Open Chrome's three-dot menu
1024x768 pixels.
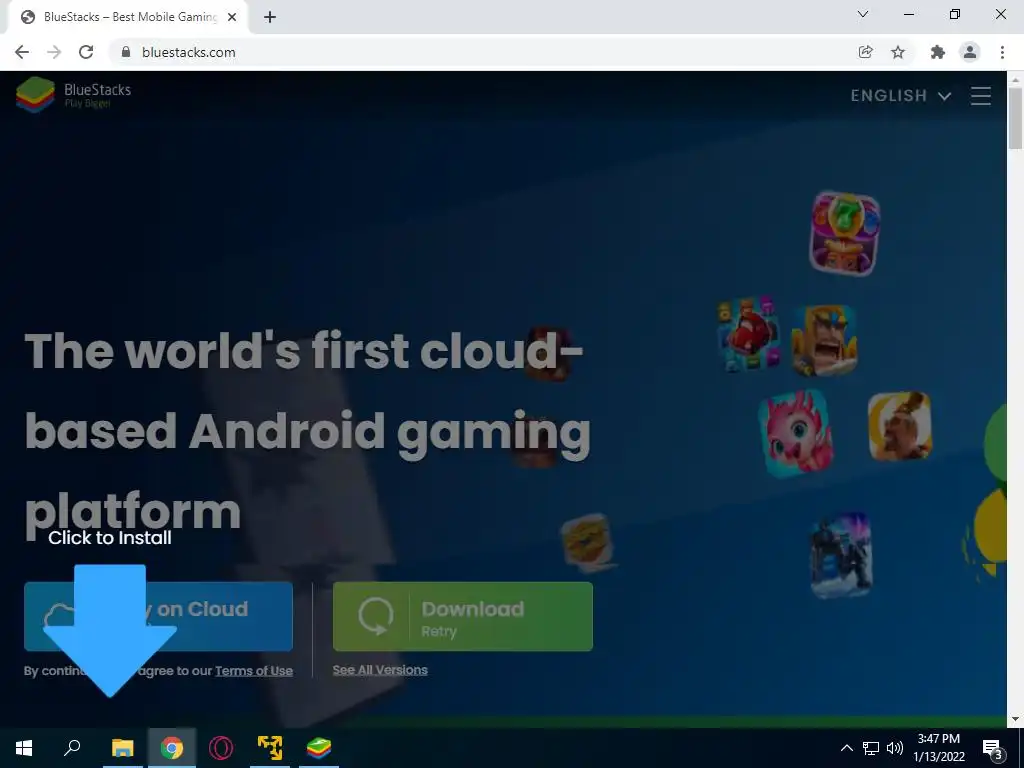1002,52
